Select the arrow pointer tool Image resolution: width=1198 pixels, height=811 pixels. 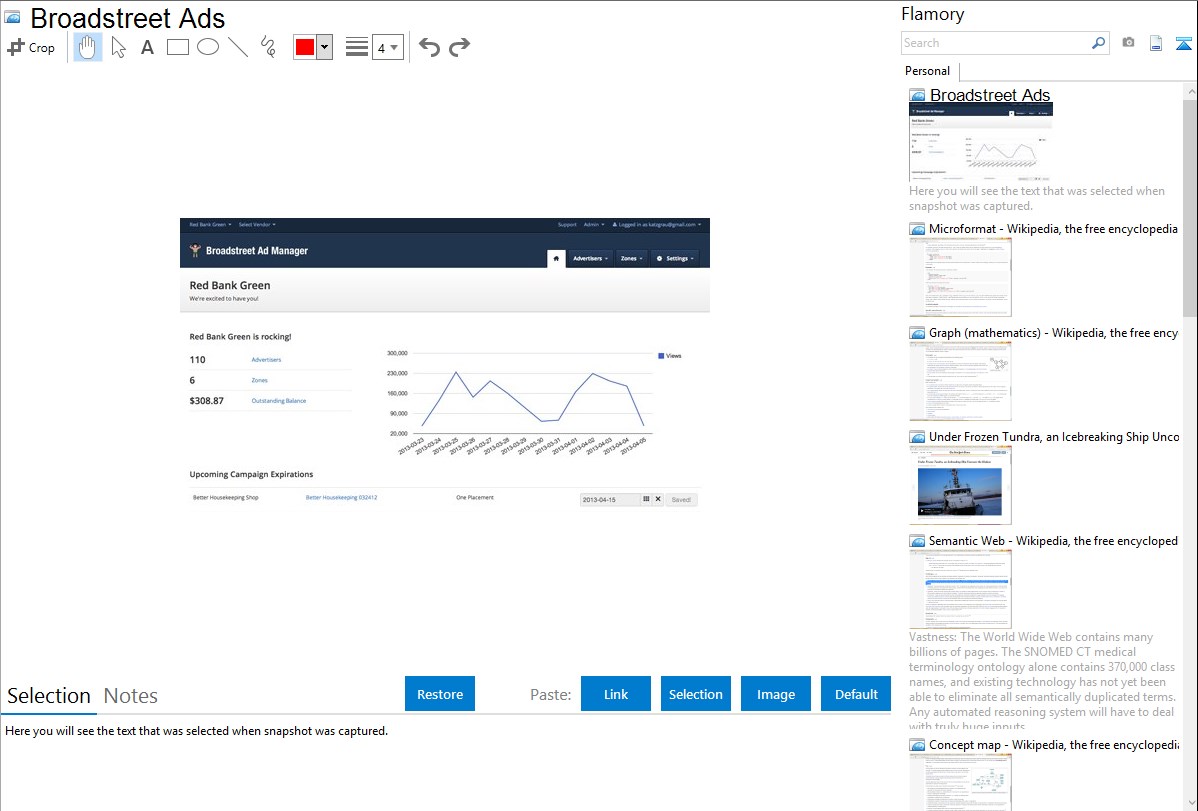118,47
